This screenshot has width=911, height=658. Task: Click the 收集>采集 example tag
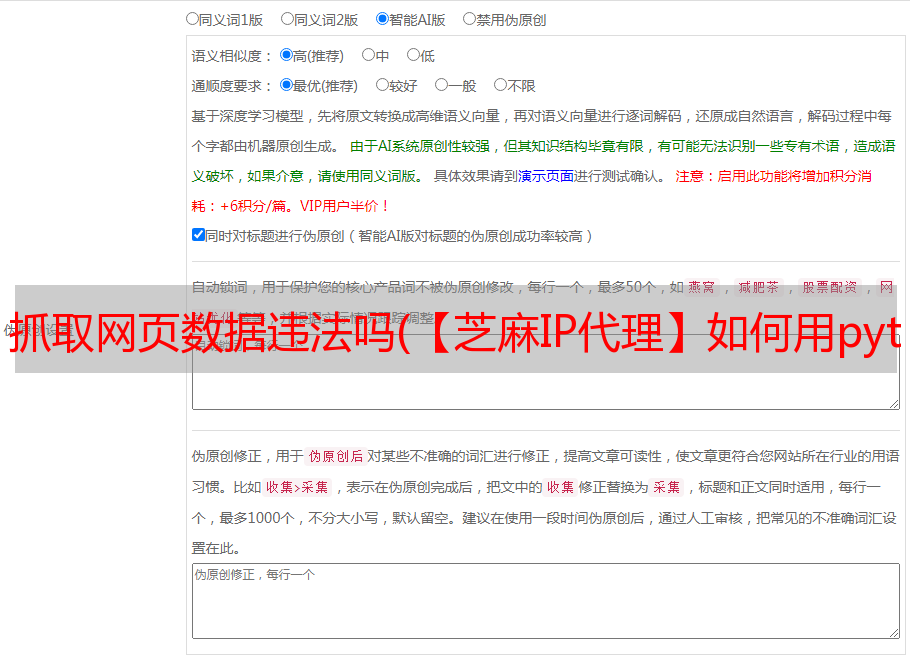tap(297, 487)
